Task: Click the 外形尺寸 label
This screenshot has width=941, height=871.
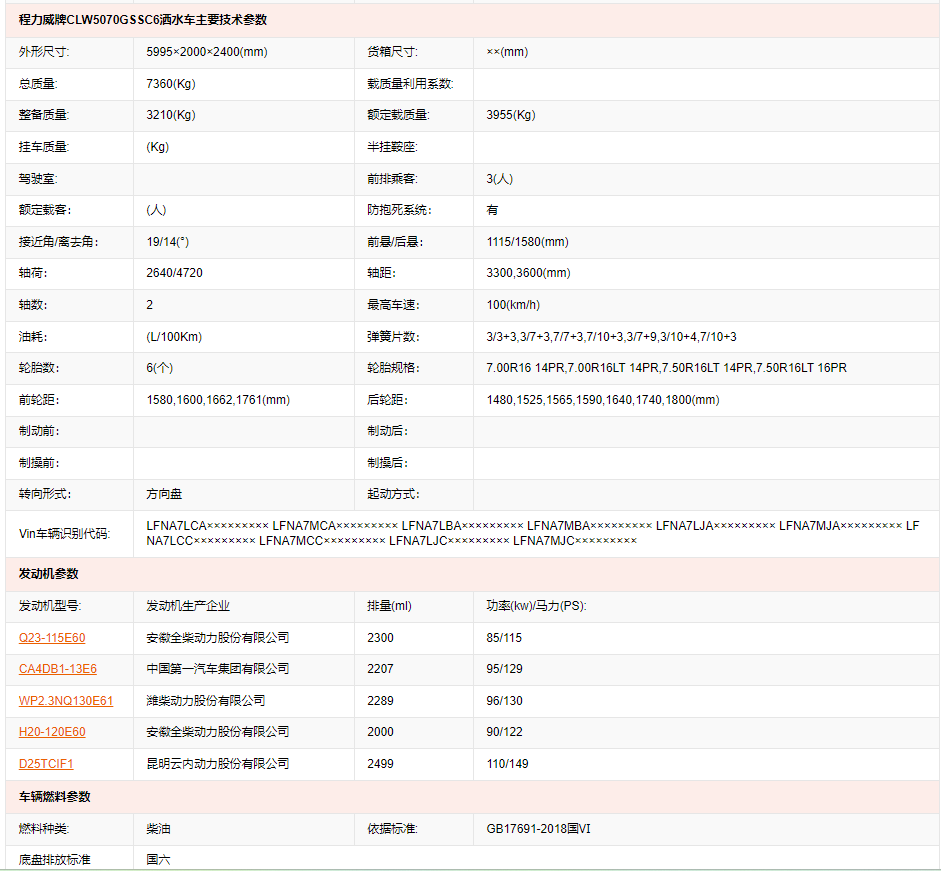Action: [44, 52]
